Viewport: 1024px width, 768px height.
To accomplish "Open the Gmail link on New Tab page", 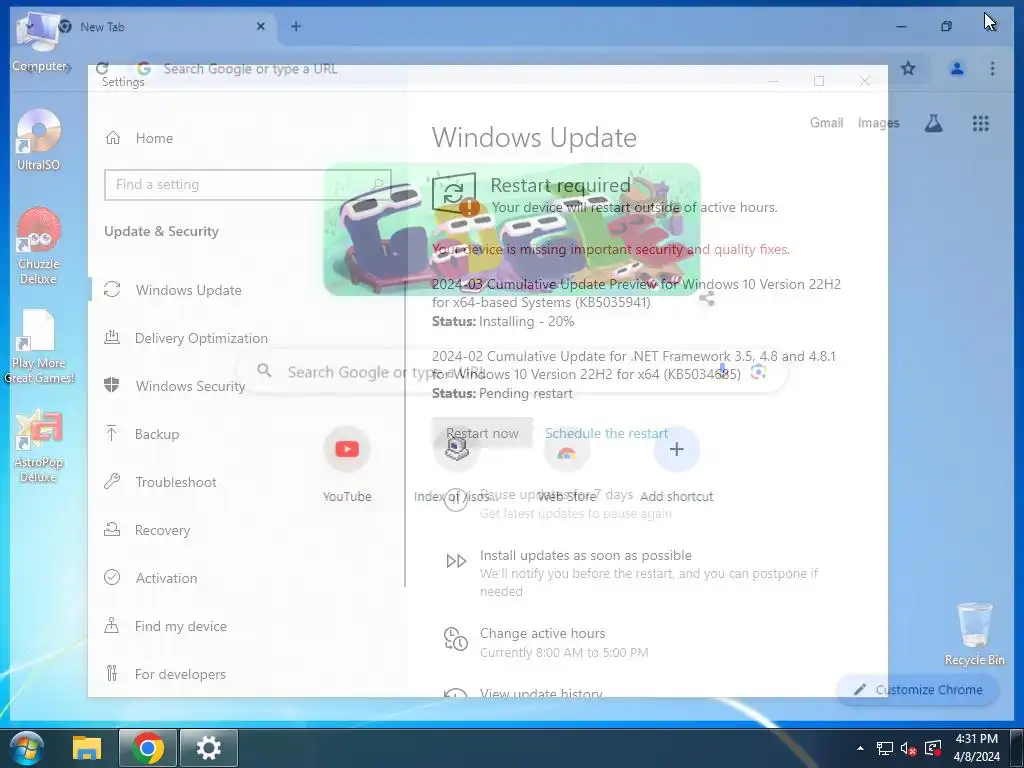I will [826, 123].
